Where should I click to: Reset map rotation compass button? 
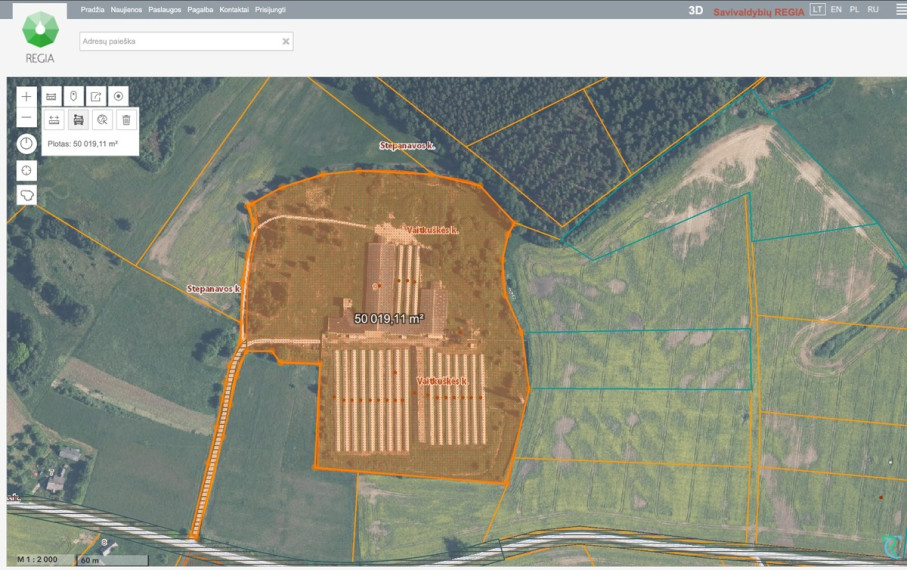pyautogui.click(x=26, y=144)
